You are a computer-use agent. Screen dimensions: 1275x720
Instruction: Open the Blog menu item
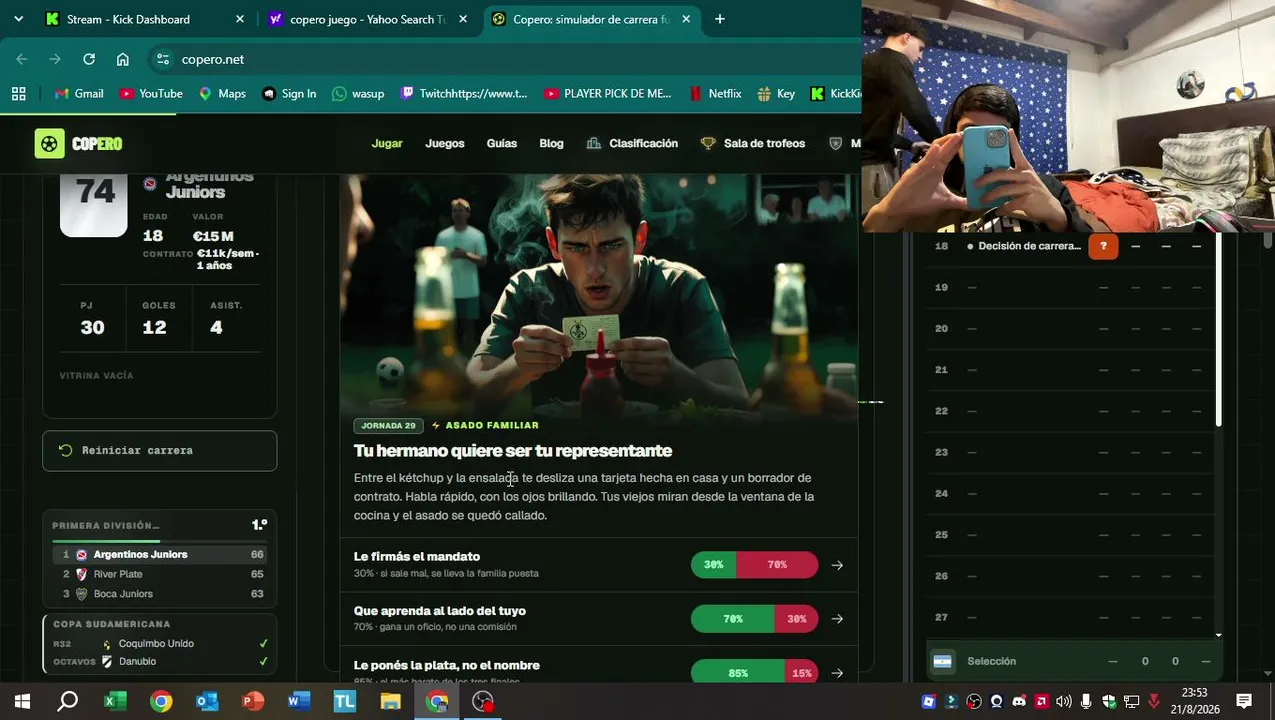(551, 143)
